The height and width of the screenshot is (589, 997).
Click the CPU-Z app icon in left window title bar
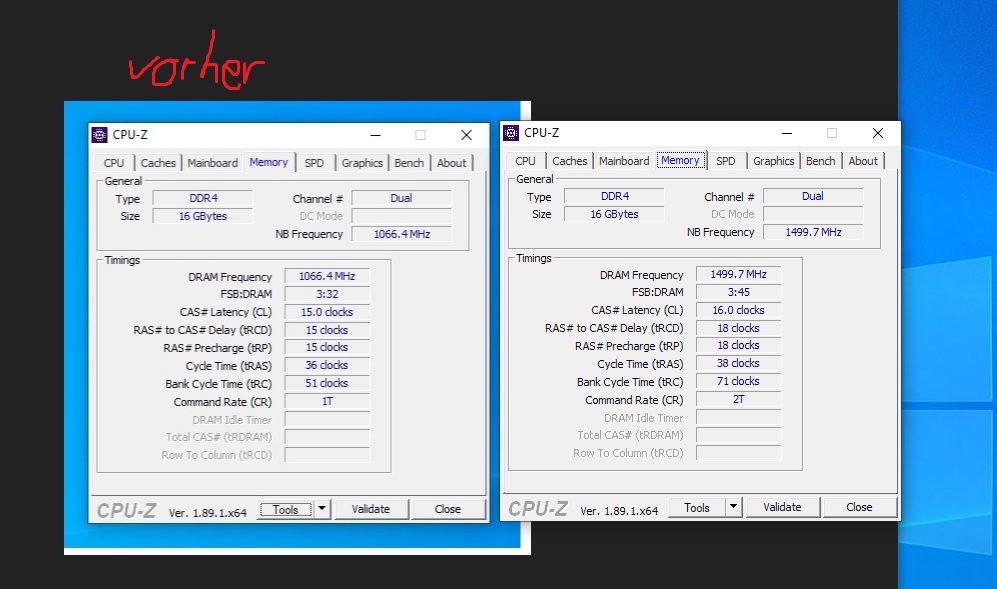pos(100,135)
